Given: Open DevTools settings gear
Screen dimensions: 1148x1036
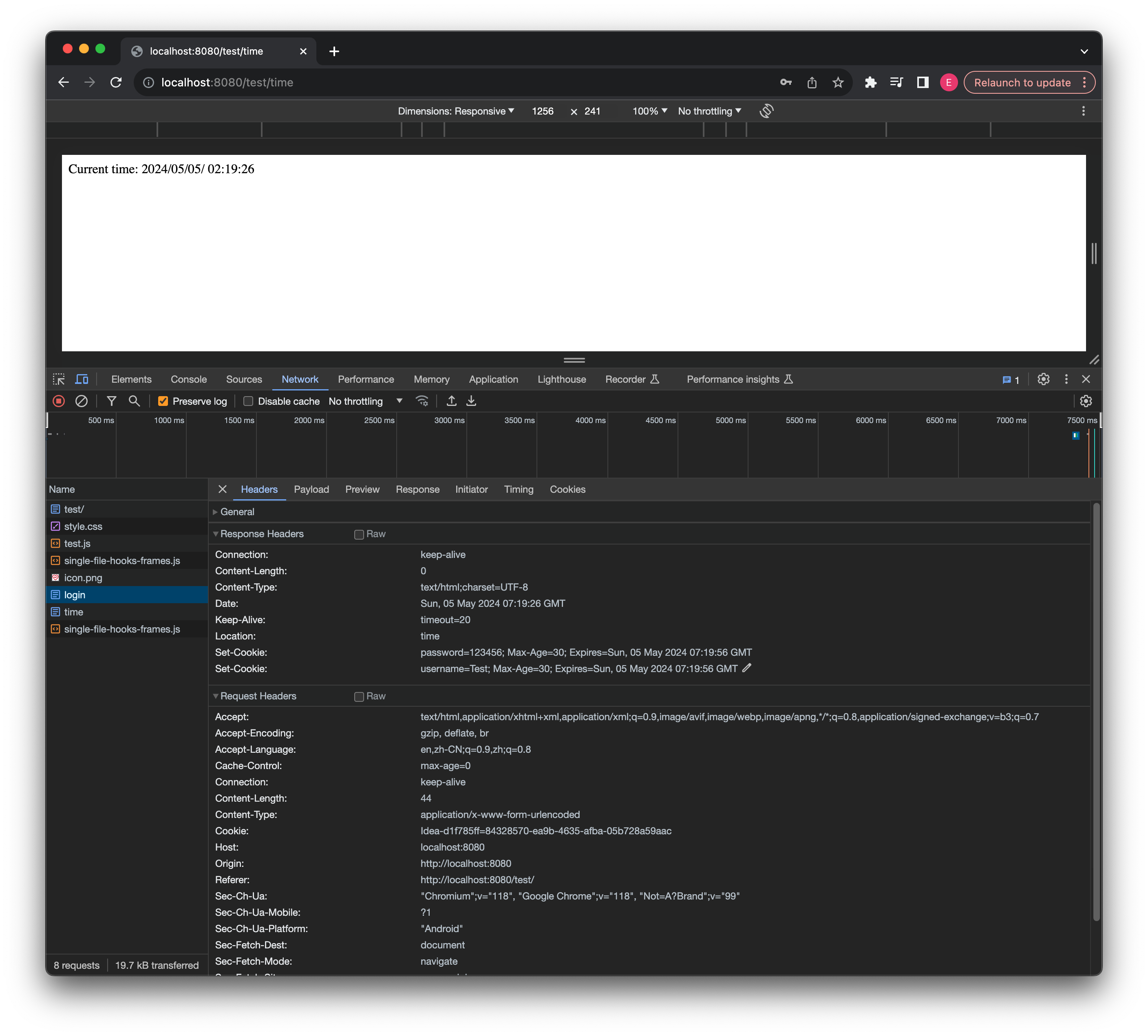Looking at the screenshot, I should coord(1044,379).
